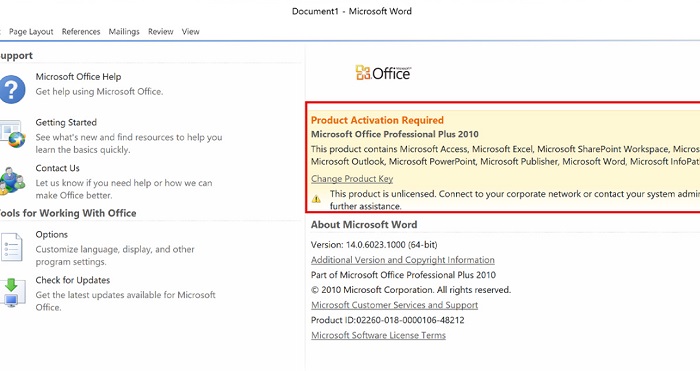700x371 pixels.
Task: Click 'Get the latest updates available' description
Action: [125, 301]
